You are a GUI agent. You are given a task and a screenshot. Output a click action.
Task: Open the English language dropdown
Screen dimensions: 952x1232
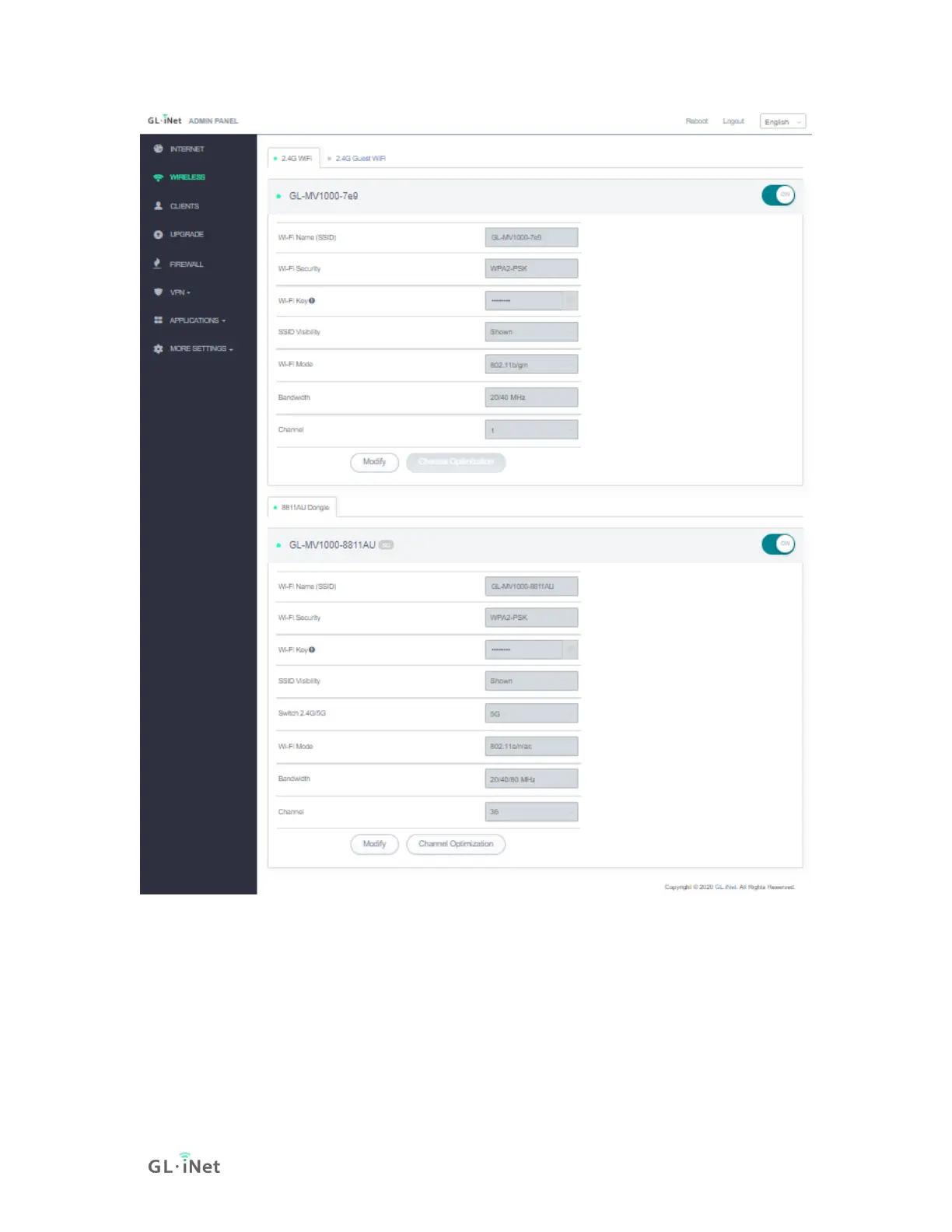782,121
